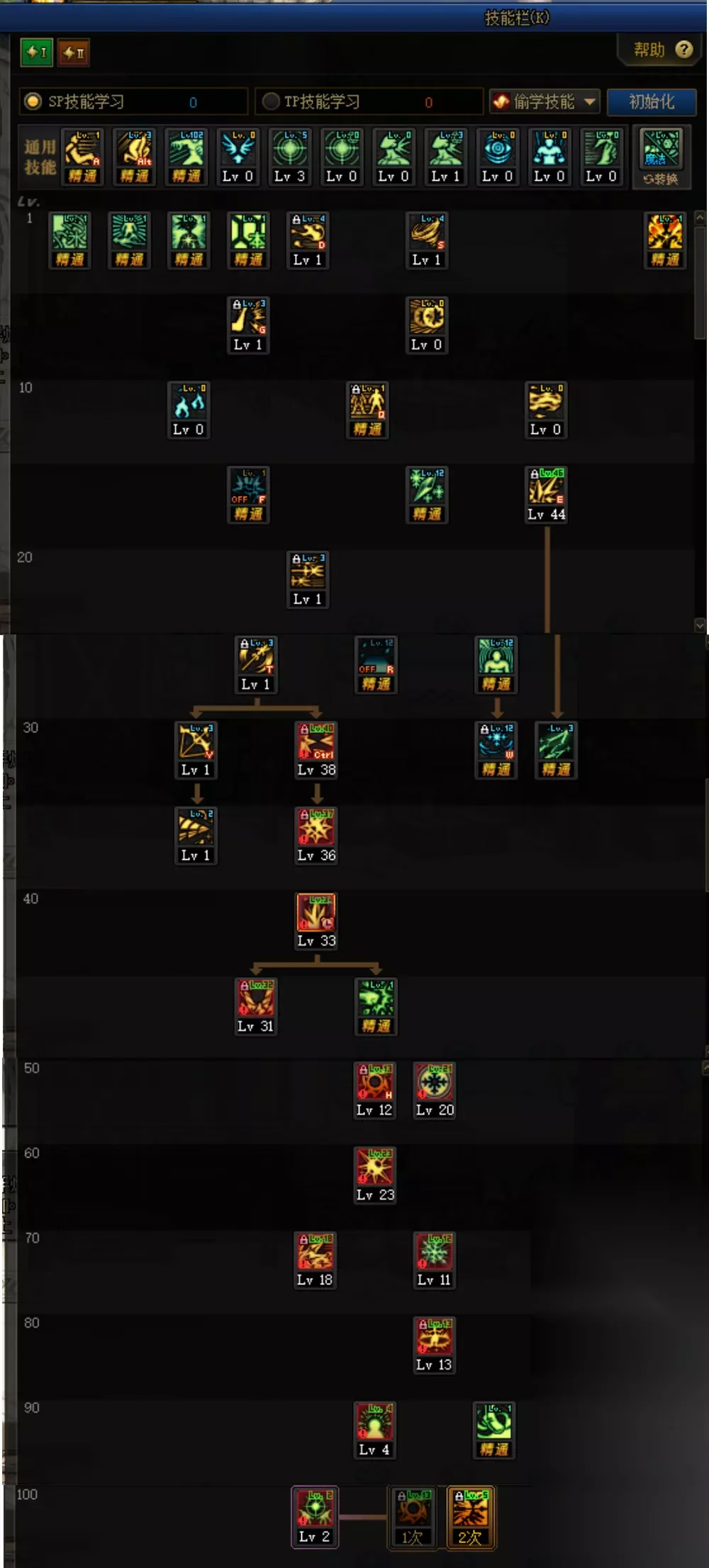Viewport: 709px width, 1568px height.
Task: Select the highlighted Lv 33 skill icon
Action: 316,912
